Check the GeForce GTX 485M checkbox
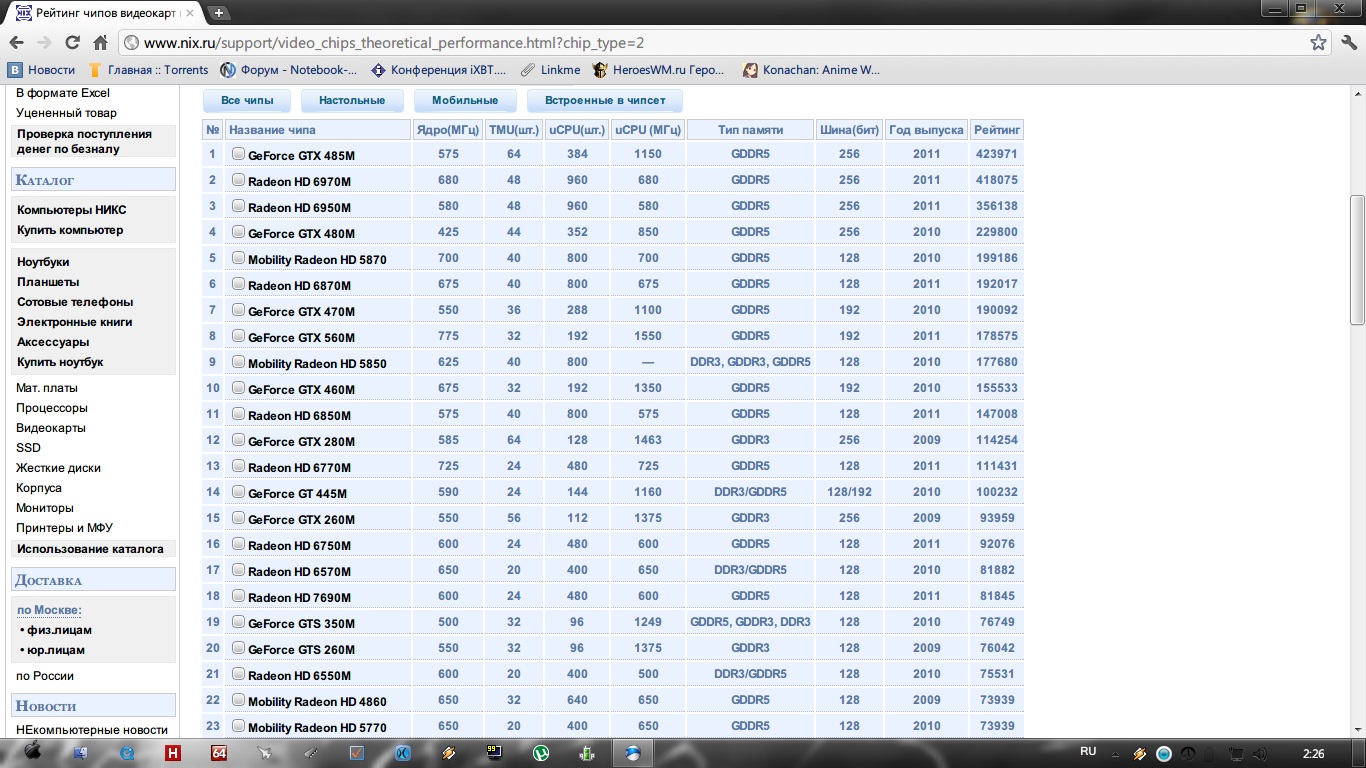This screenshot has height=768, width=1366. coord(238,154)
